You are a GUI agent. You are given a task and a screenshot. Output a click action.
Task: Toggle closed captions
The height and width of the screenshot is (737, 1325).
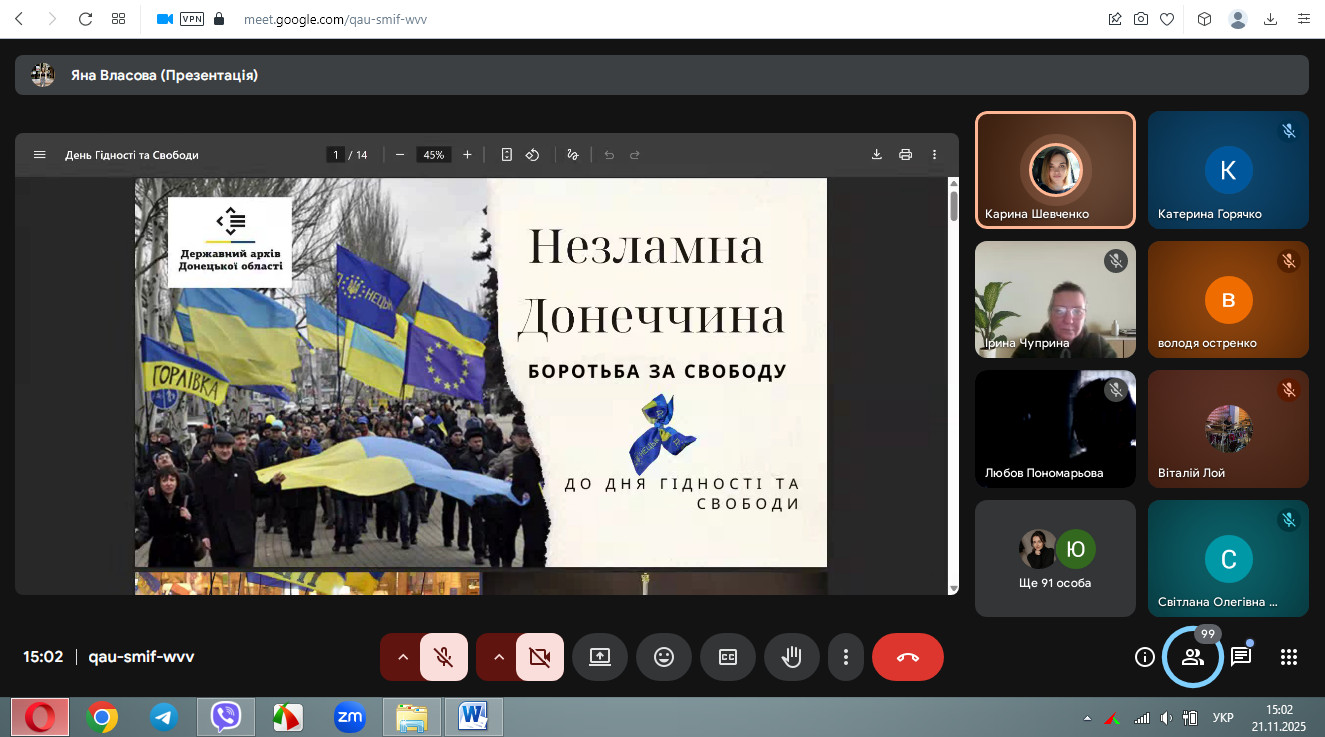[x=728, y=657]
